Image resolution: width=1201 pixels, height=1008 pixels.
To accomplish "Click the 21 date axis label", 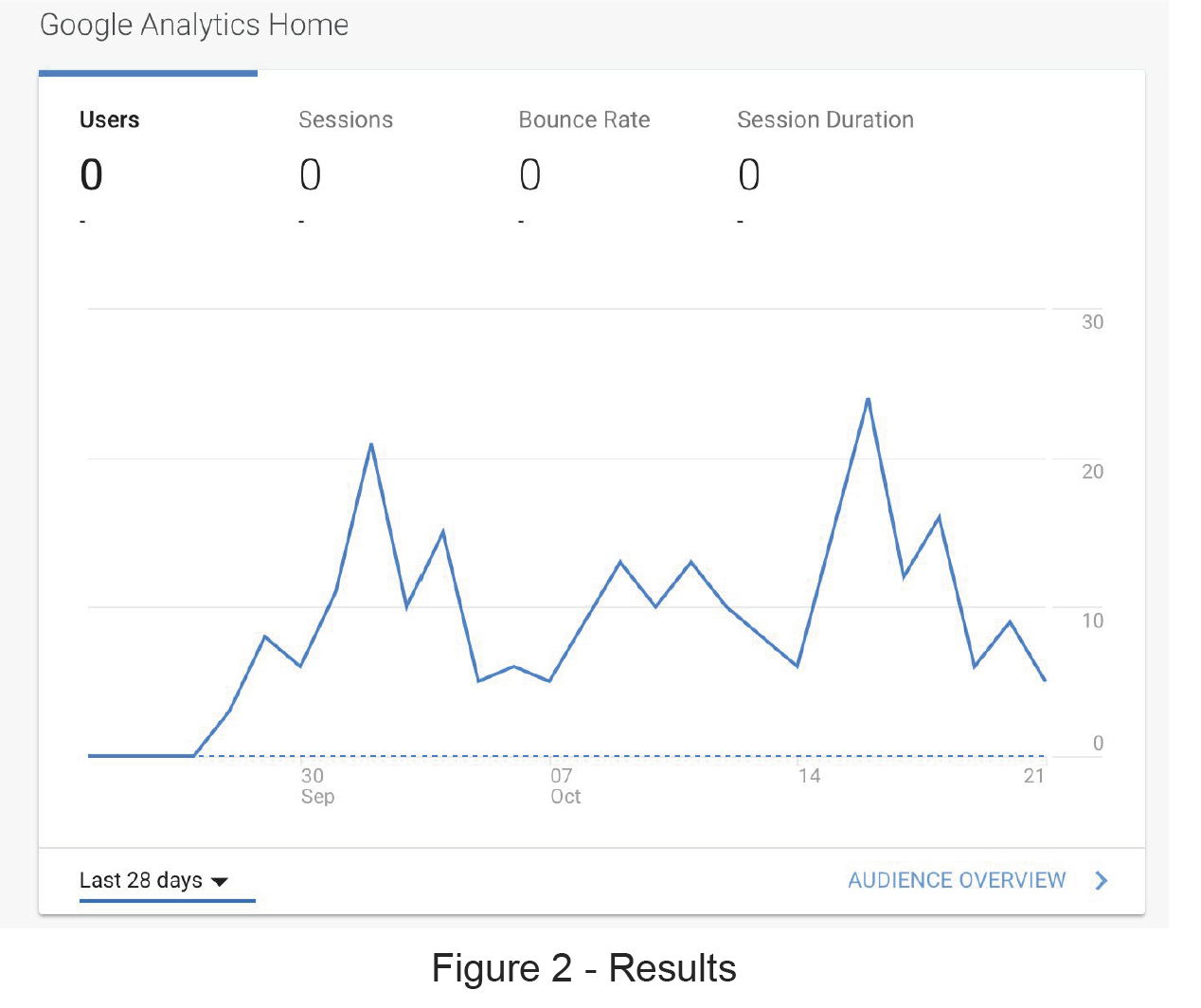I will pyautogui.click(x=1034, y=776).
